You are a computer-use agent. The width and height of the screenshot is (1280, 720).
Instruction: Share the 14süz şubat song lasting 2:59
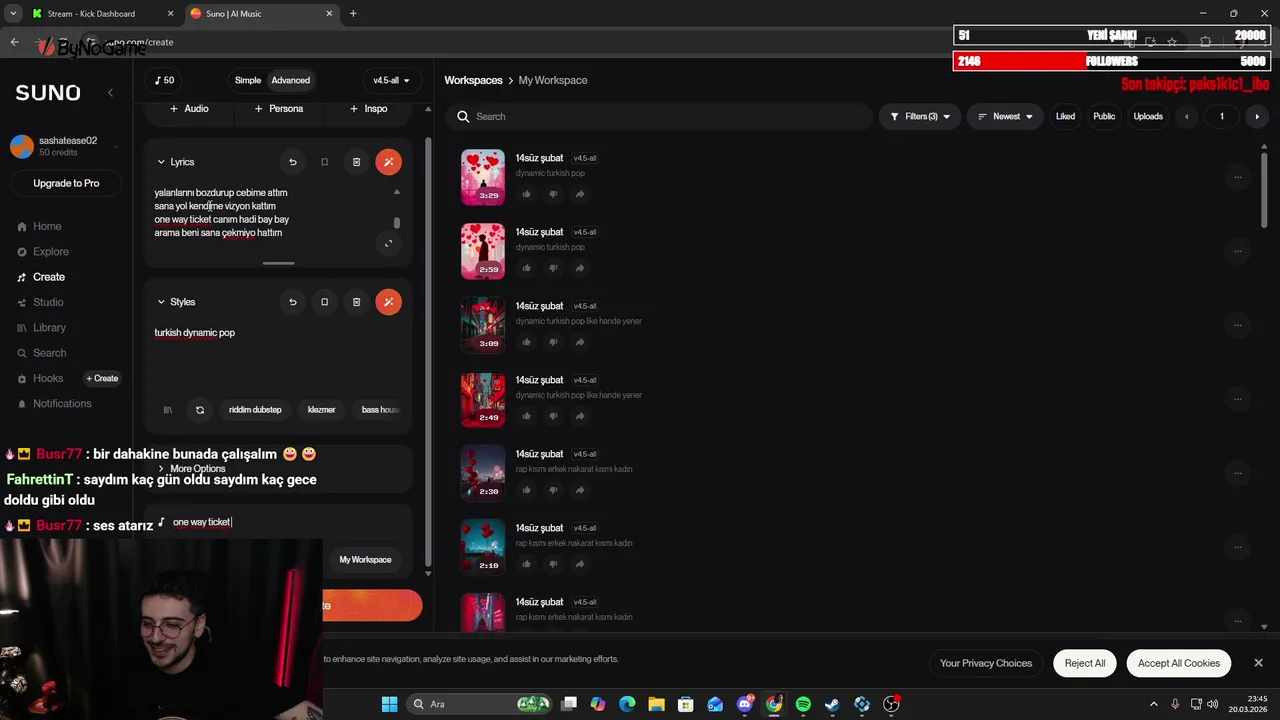tap(579, 268)
